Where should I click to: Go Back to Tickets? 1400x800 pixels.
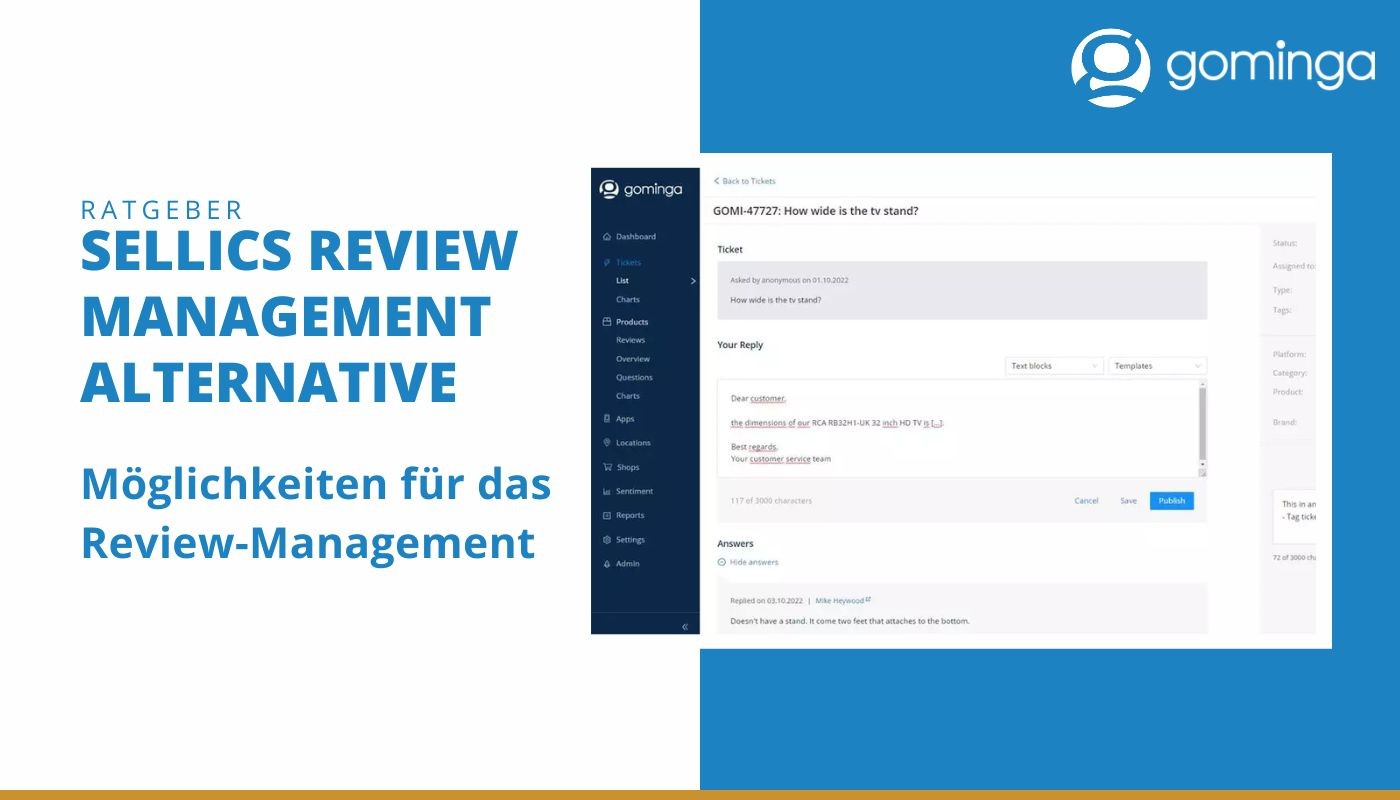point(745,181)
